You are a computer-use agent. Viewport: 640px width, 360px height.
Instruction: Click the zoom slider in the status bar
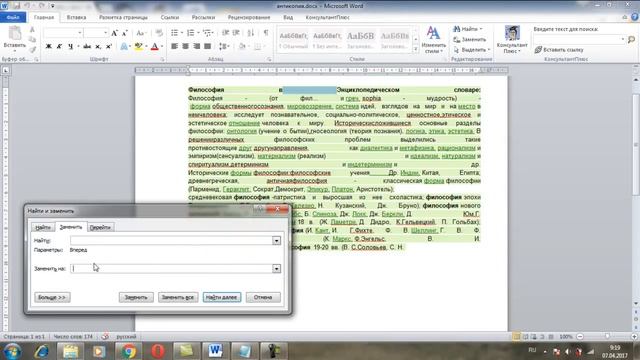click(607, 337)
